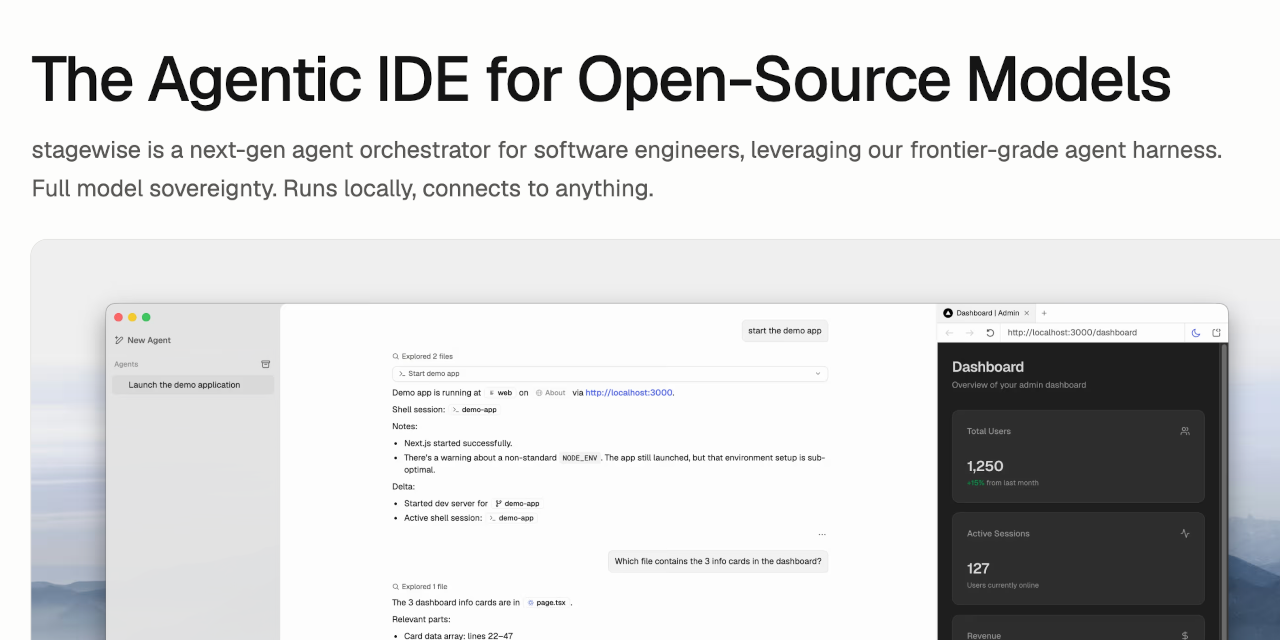Click the demo-app chip after Shell session
Screen dimensions: 1280x640
(474, 409)
